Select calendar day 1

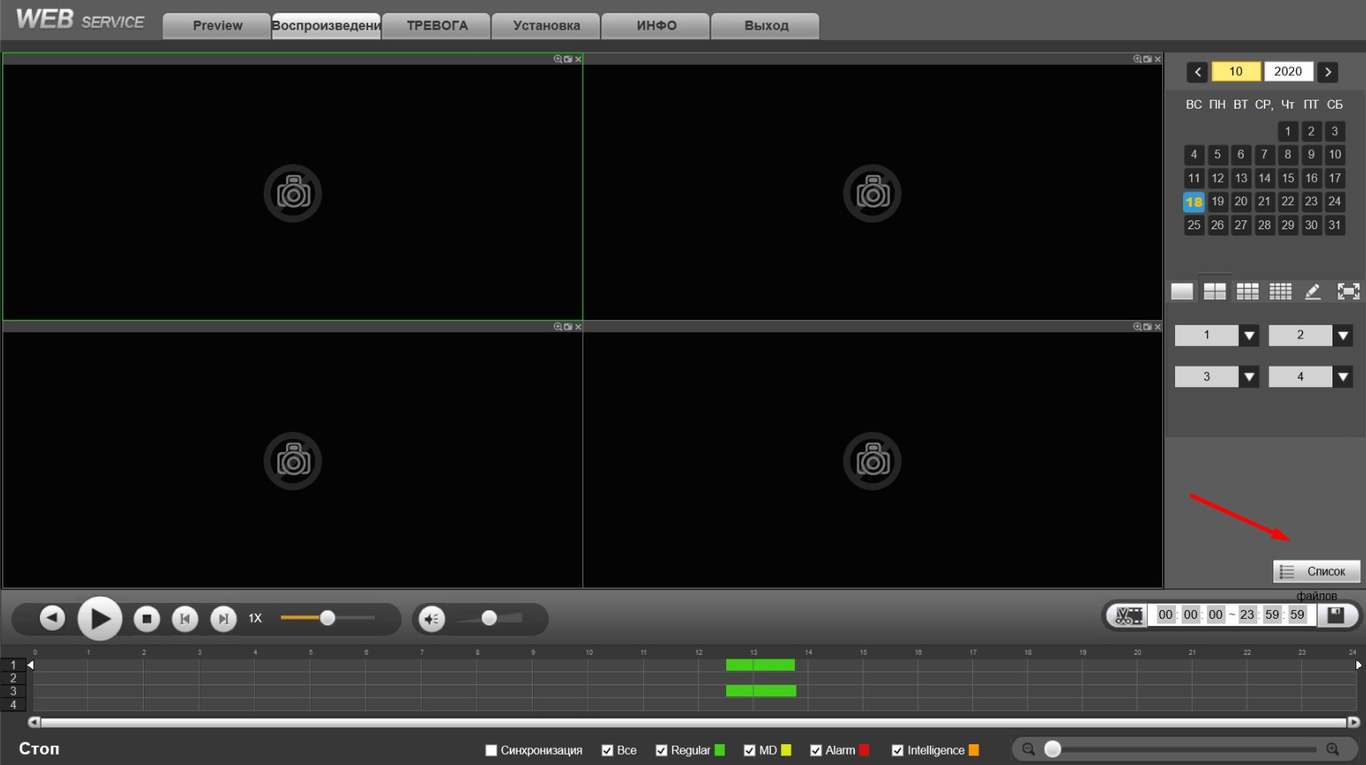1288,131
